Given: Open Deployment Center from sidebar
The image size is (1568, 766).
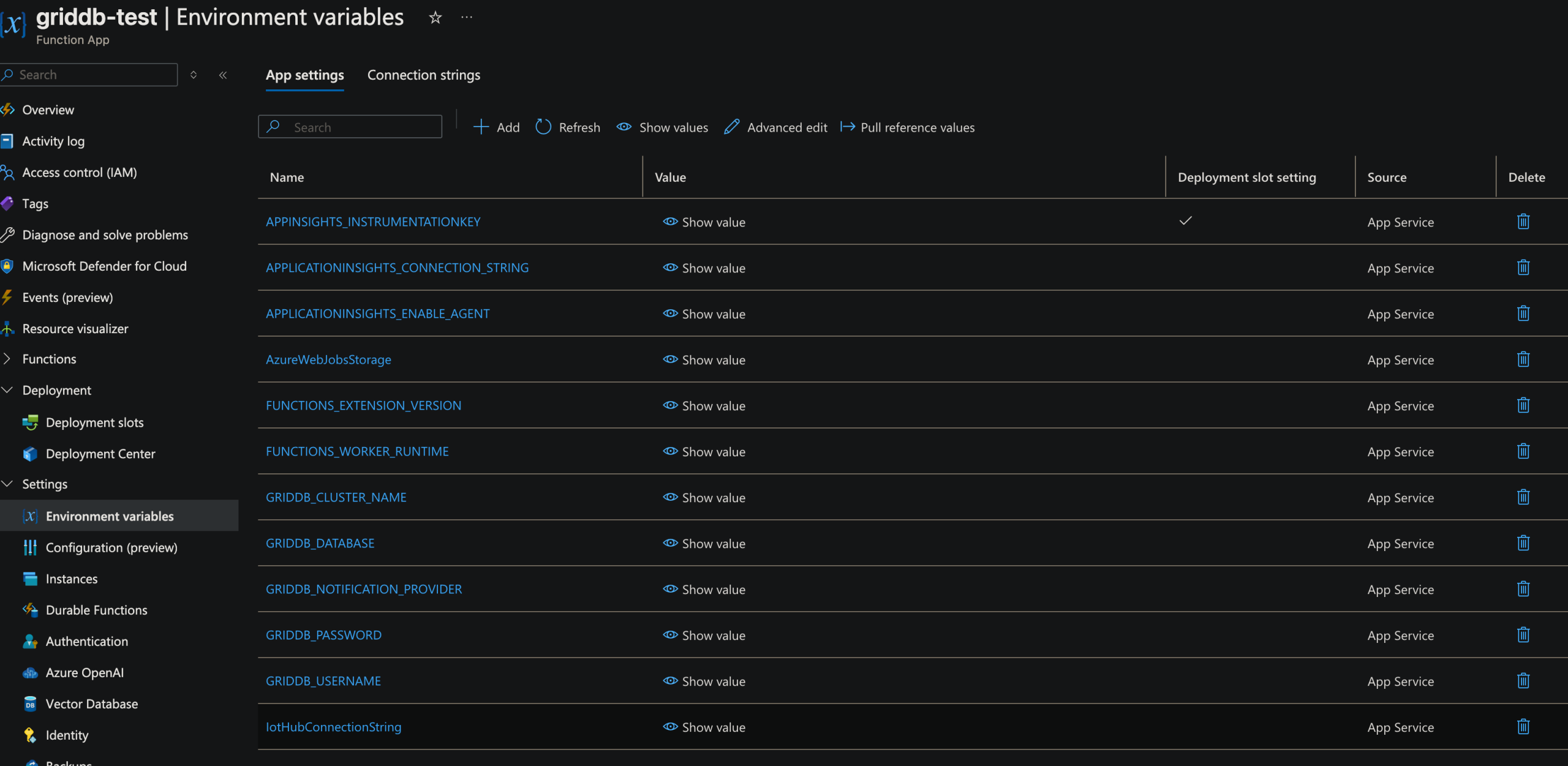Looking at the screenshot, I should click(100, 454).
